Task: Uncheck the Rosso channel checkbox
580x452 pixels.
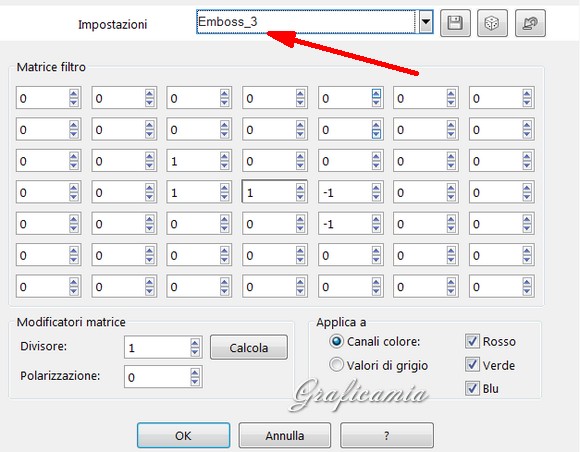Action: coord(472,341)
